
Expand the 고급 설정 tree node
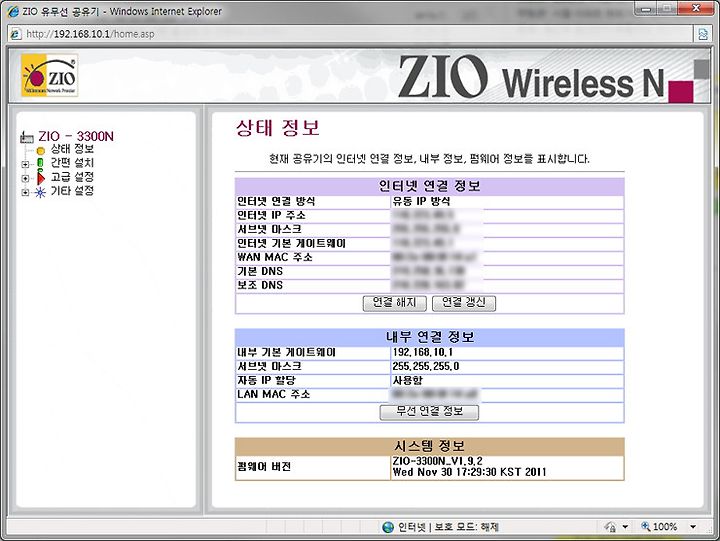(x=25, y=178)
